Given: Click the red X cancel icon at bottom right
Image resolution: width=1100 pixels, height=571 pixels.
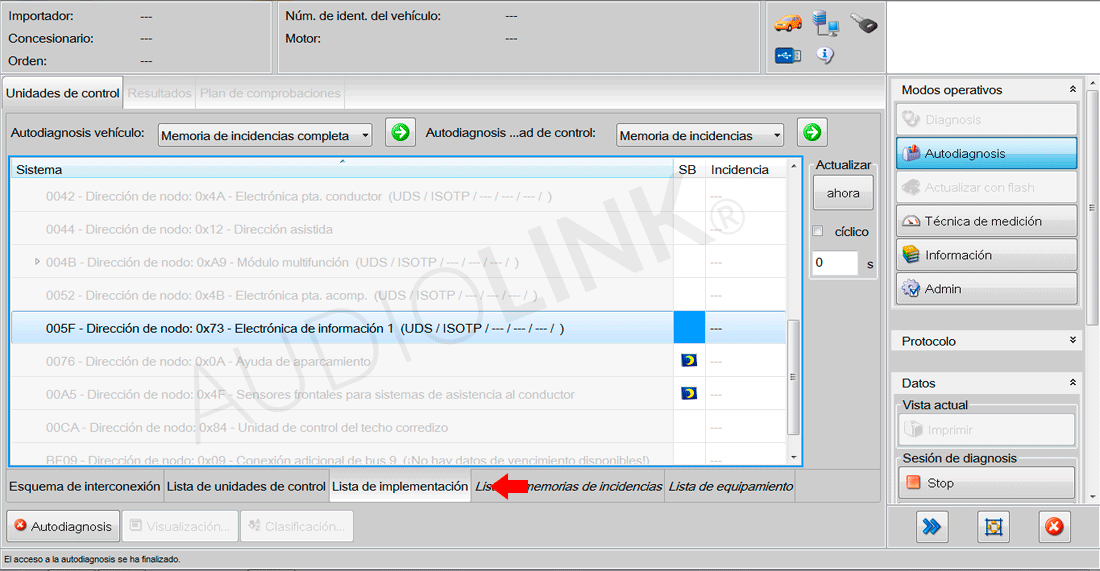Looking at the screenshot, I should point(1053,526).
